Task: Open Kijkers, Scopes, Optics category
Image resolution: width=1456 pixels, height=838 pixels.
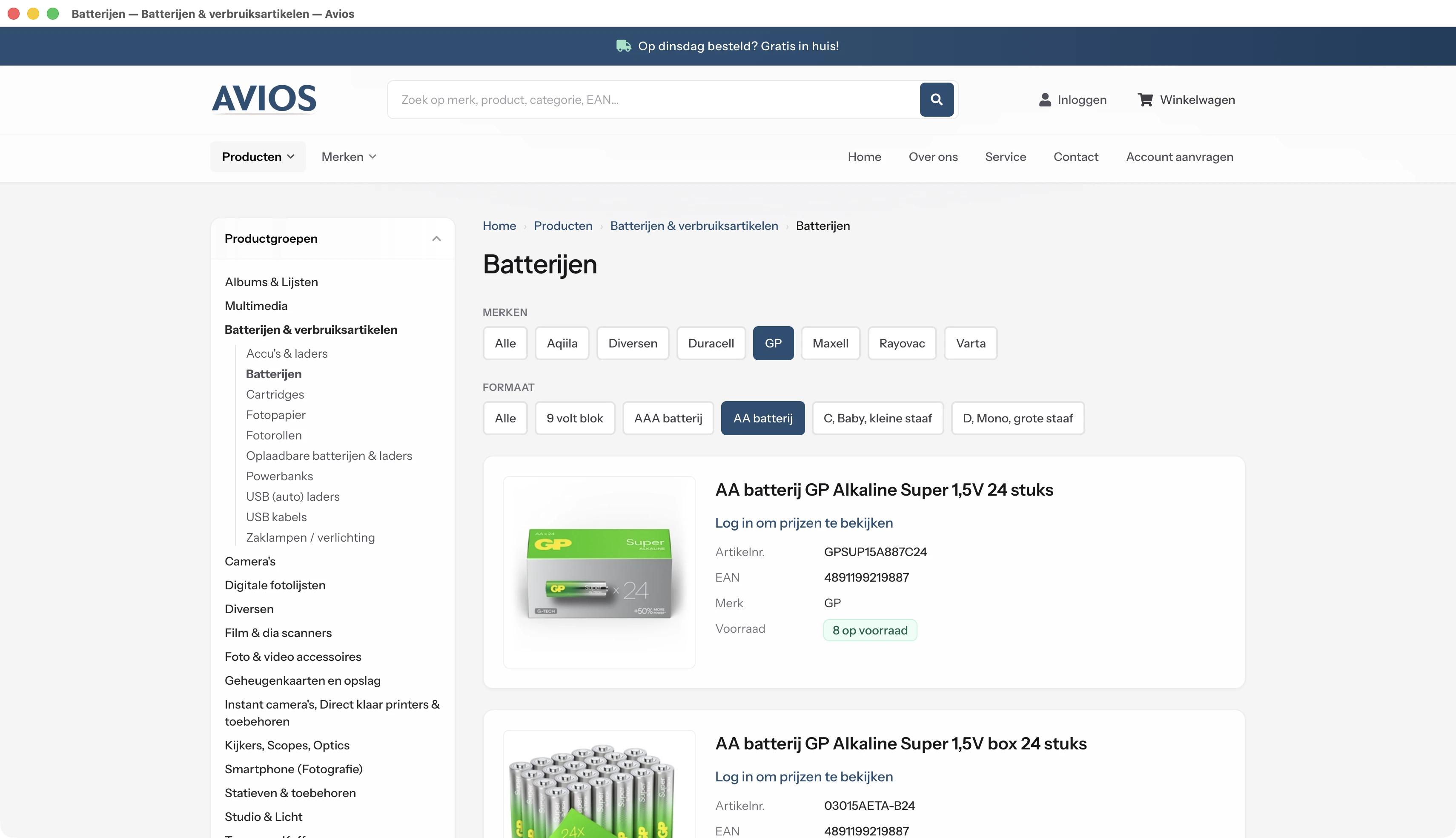Action: tap(287, 745)
